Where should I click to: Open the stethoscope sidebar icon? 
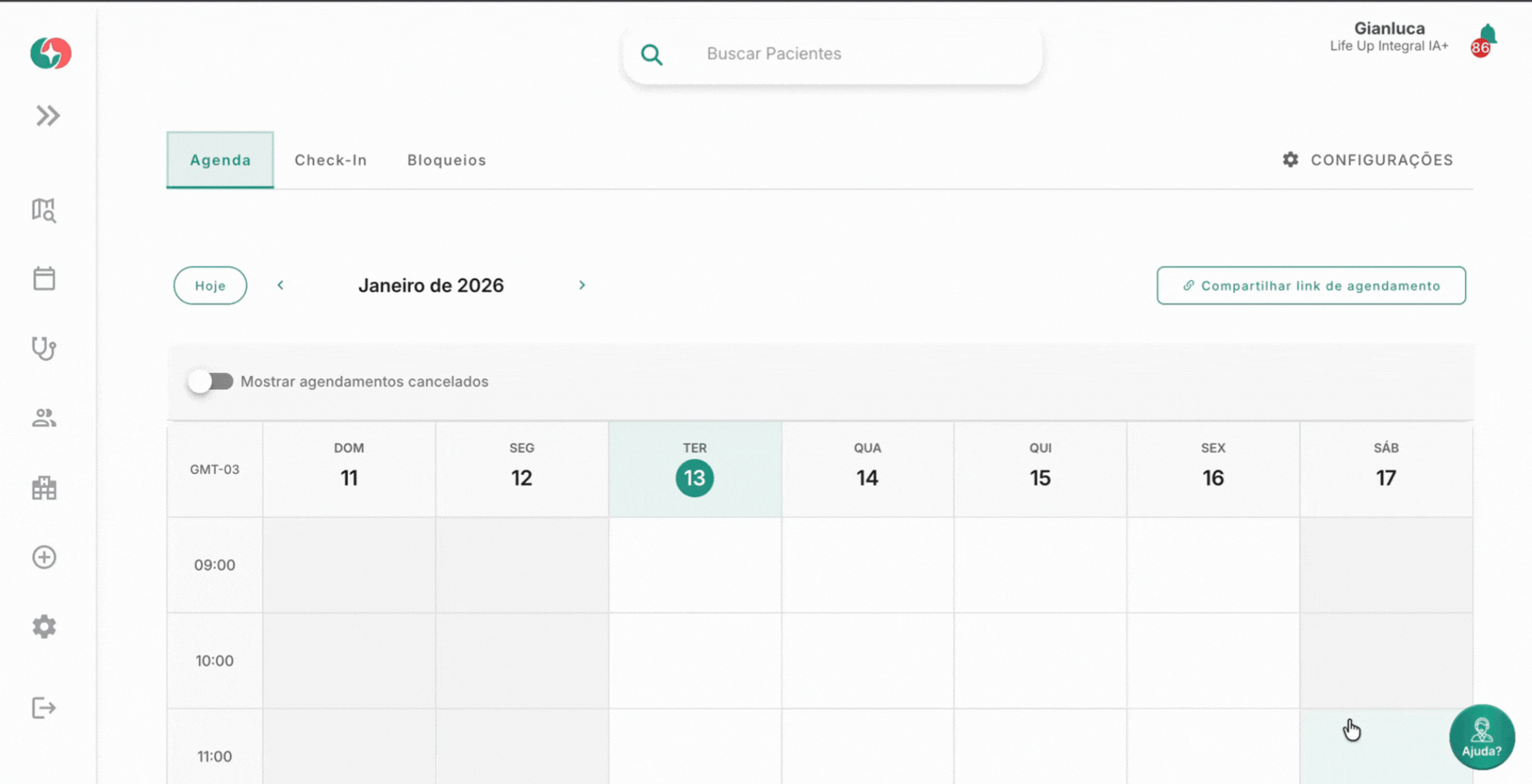pos(44,349)
